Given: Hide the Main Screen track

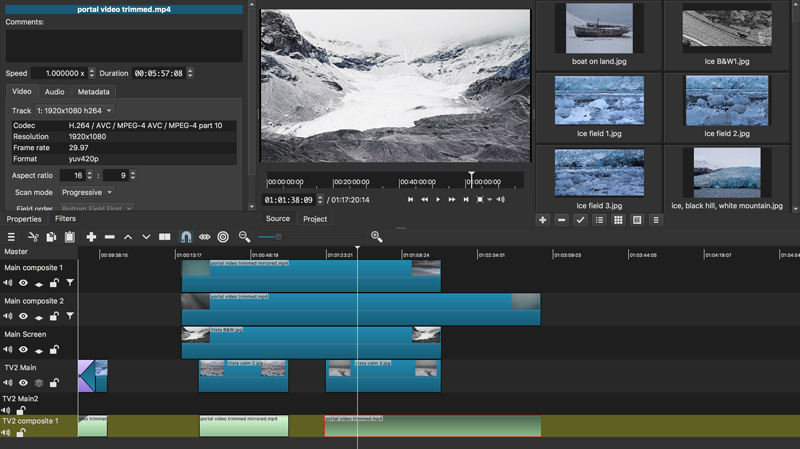Looking at the screenshot, I should click(x=23, y=350).
